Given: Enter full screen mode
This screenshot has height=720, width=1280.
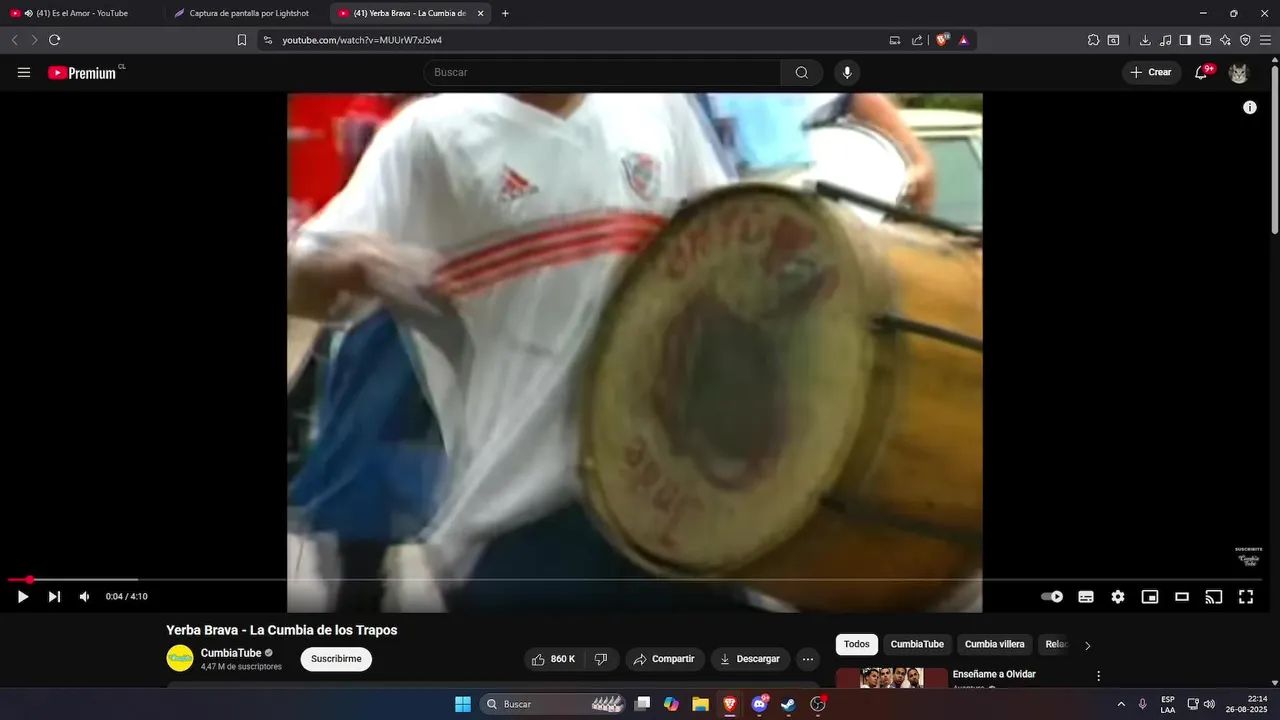Looking at the screenshot, I should tap(1246, 597).
